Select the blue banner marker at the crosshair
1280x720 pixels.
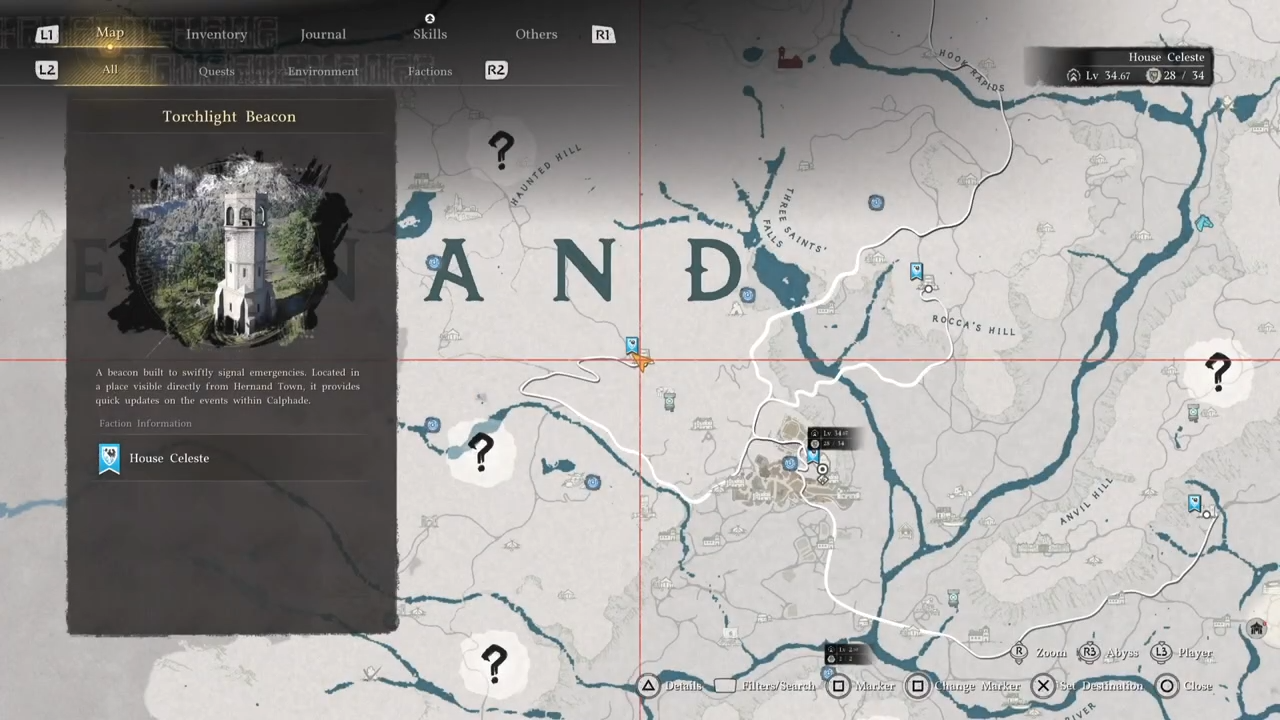coord(632,346)
